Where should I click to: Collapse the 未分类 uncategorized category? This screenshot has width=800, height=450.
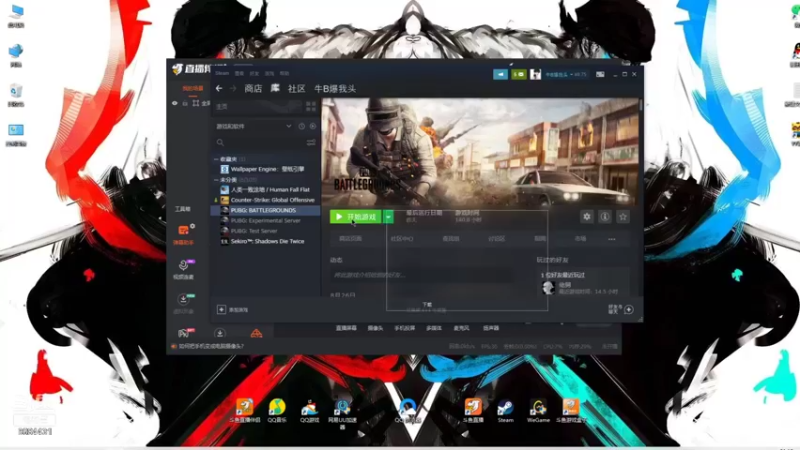pos(217,180)
